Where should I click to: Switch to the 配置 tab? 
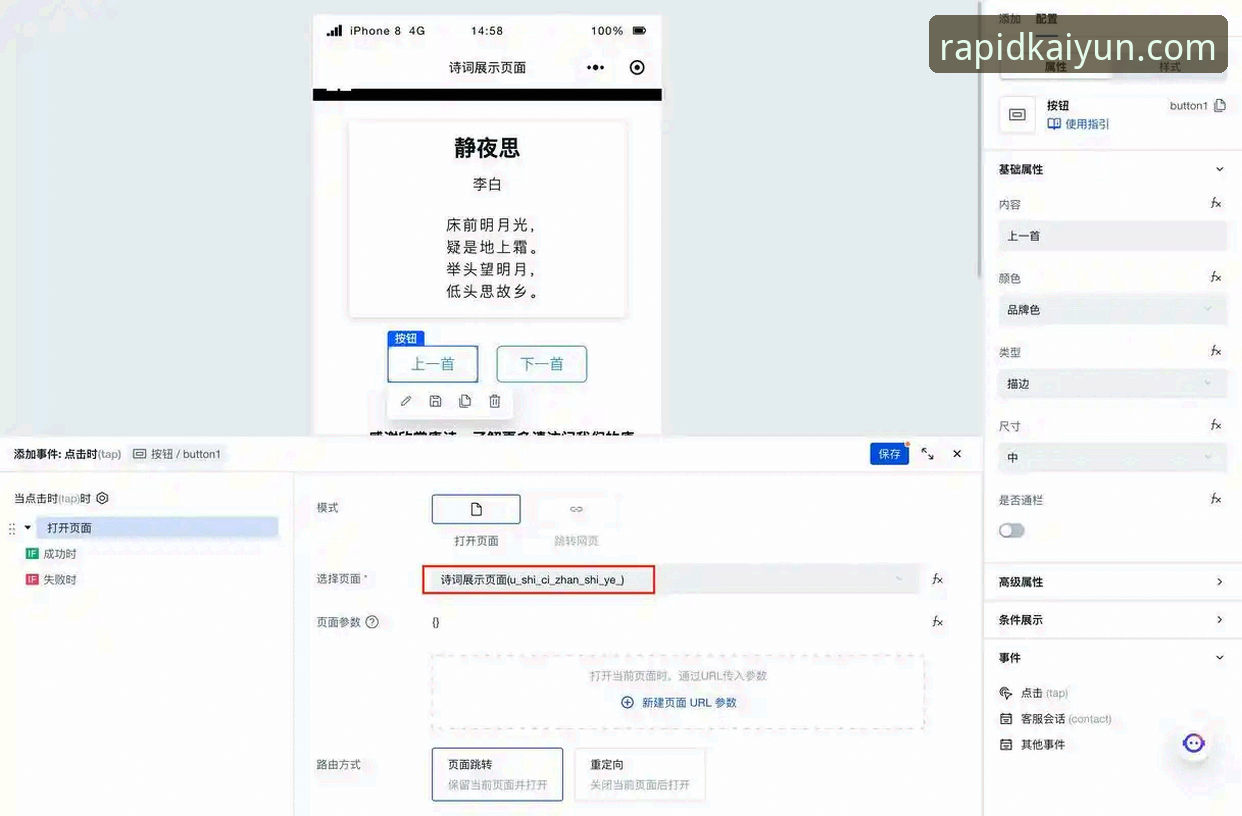point(1046,18)
